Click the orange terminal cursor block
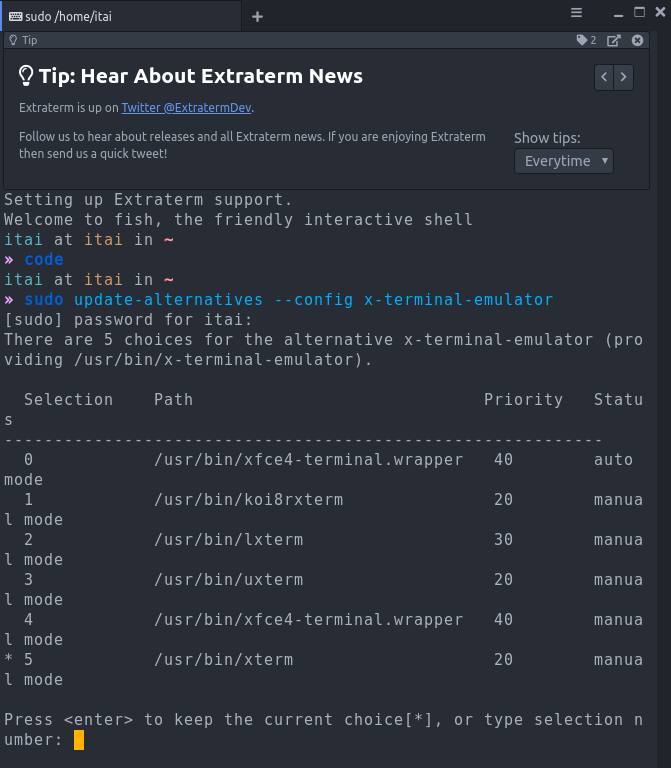 point(79,740)
